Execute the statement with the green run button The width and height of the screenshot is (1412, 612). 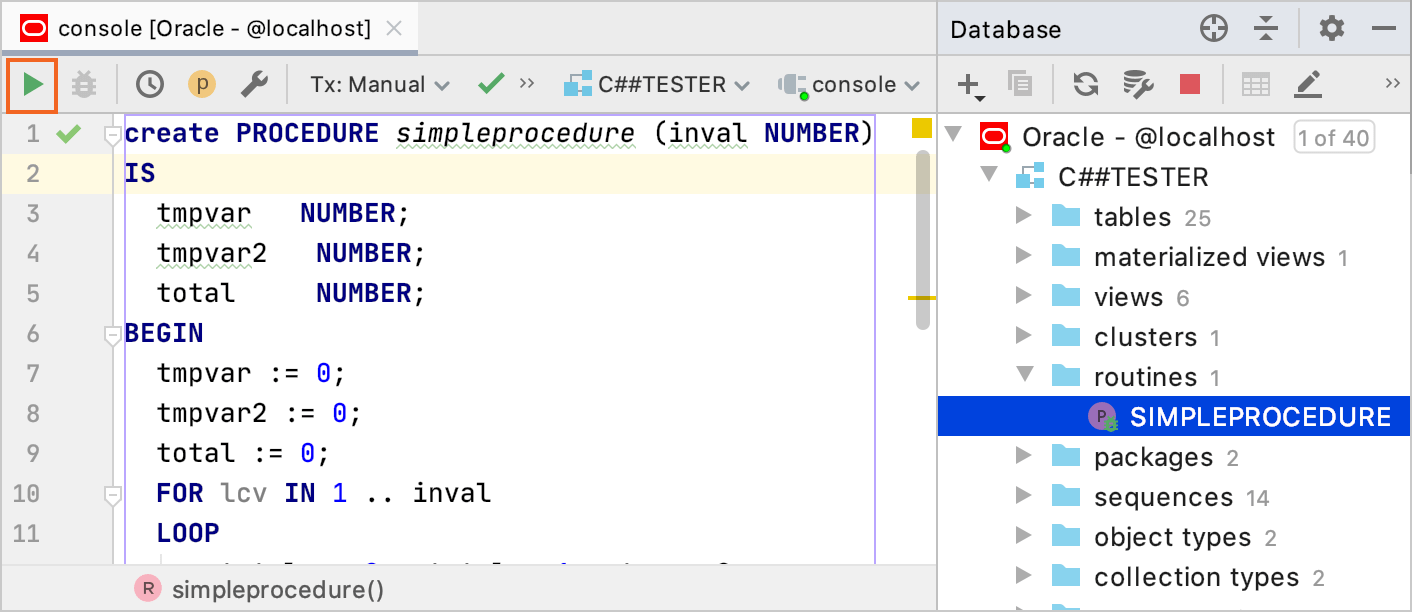(x=31, y=84)
